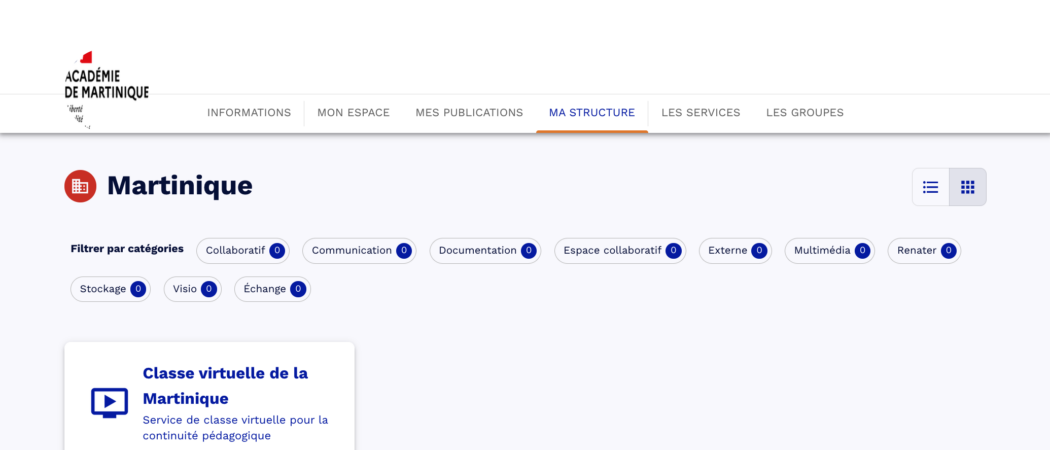Open Les Groupes tab
This screenshot has width=1050, height=450.
(804, 113)
